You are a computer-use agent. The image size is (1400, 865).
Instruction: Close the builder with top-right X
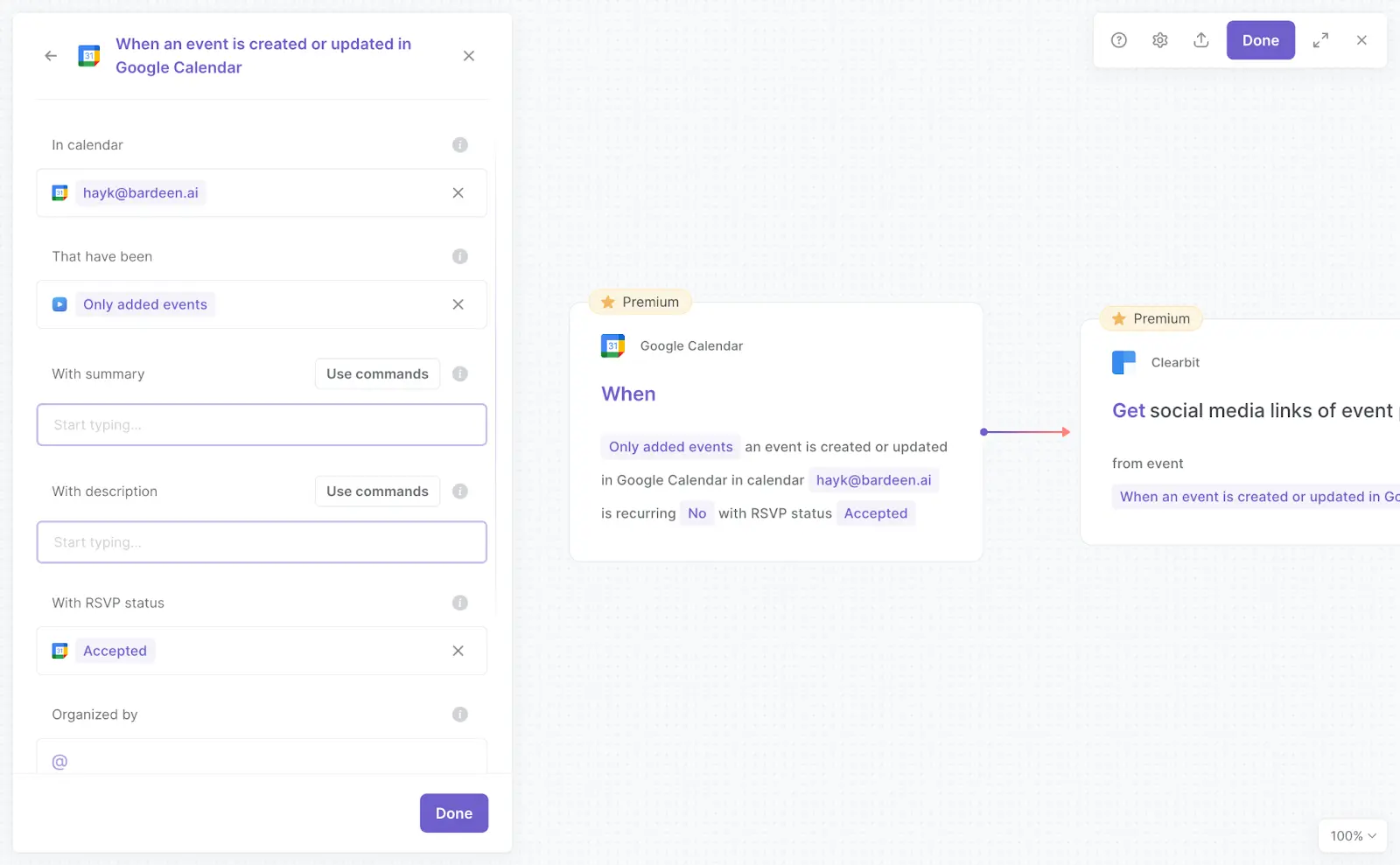coord(1361,40)
